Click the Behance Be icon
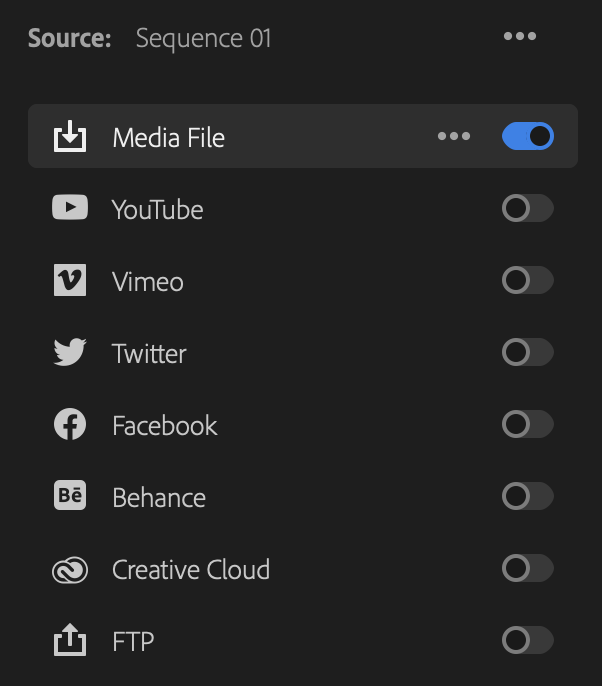This screenshot has width=602, height=686. 70,496
